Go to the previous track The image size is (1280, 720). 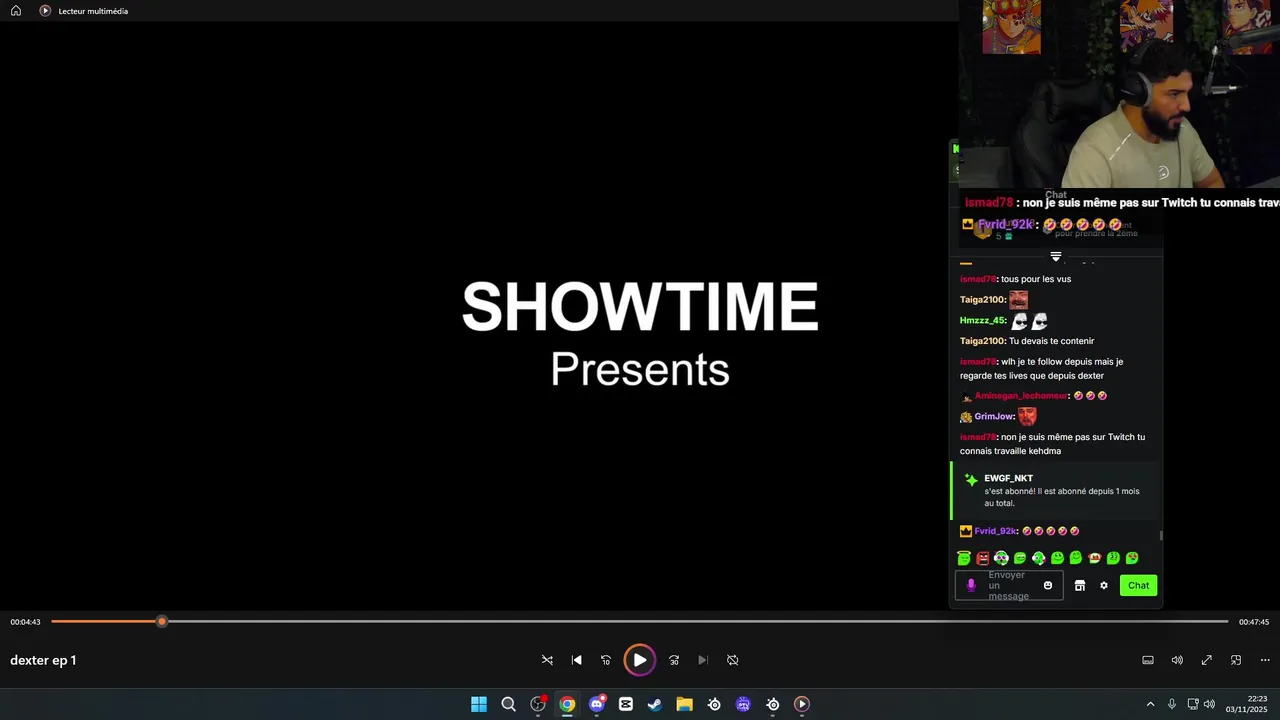tap(576, 660)
